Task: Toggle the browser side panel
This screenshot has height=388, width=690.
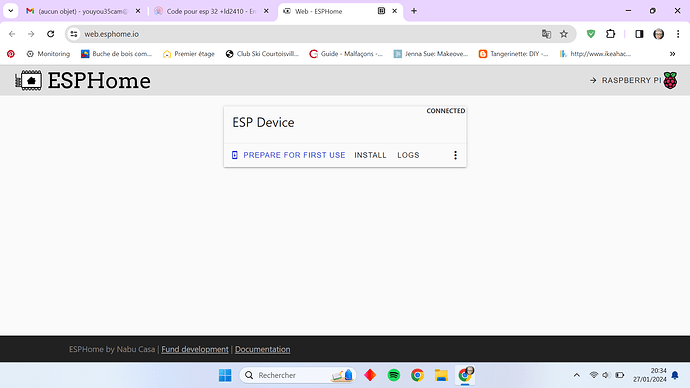Action: (639, 34)
